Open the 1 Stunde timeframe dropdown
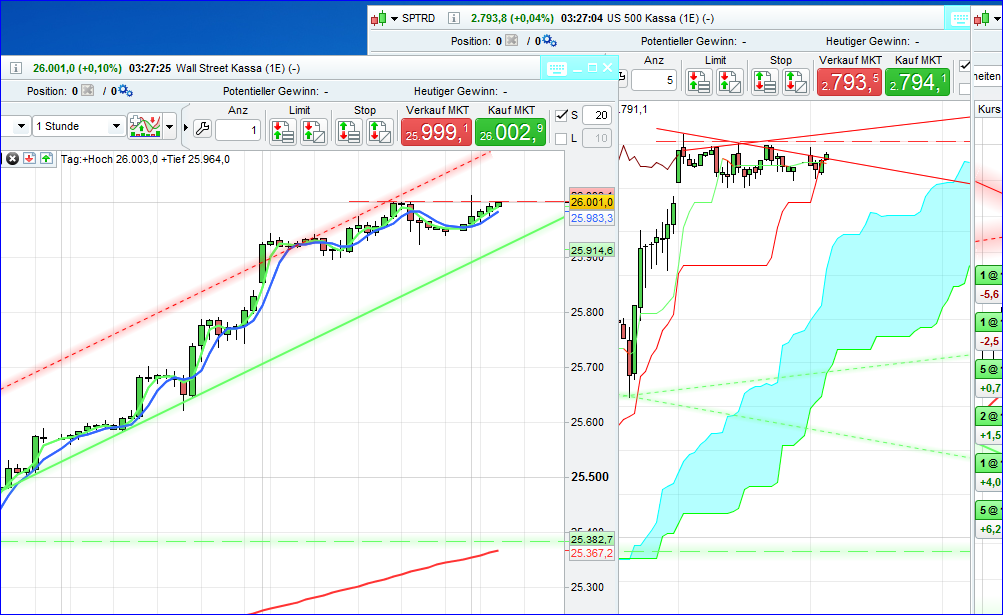The height and width of the screenshot is (615, 1003). (x=117, y=127)
